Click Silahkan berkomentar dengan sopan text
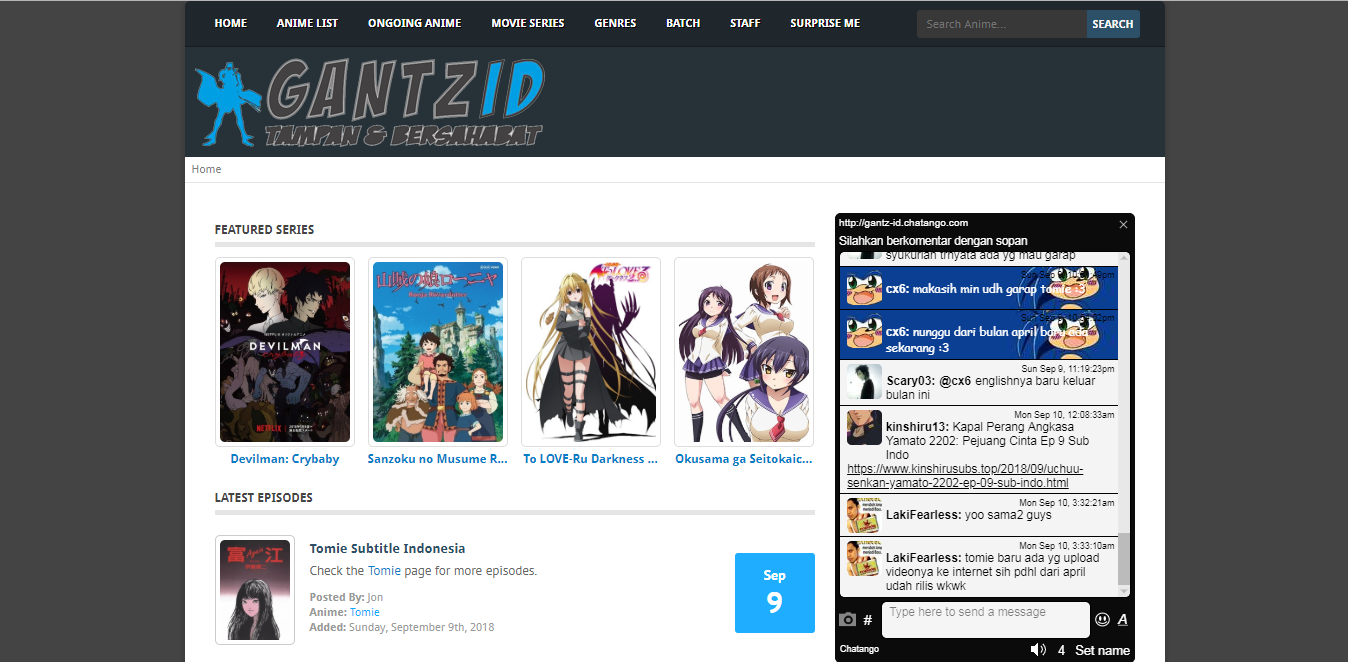The image size is (1348, 662). pos(933,241)
